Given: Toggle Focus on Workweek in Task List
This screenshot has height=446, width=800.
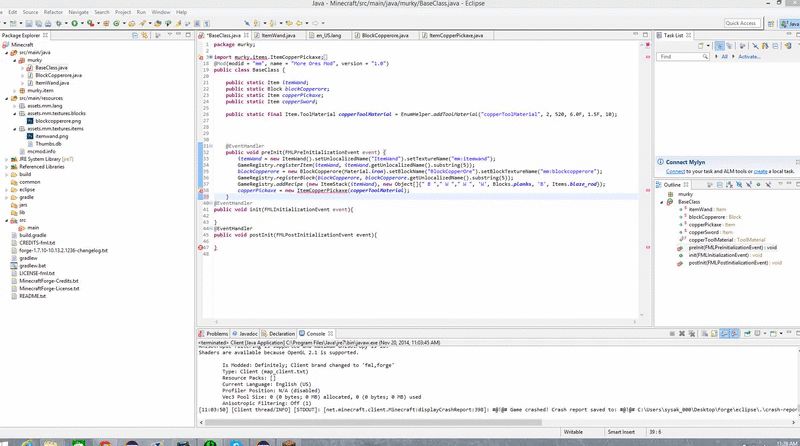Looking at the screenshot, I should 742,46.
